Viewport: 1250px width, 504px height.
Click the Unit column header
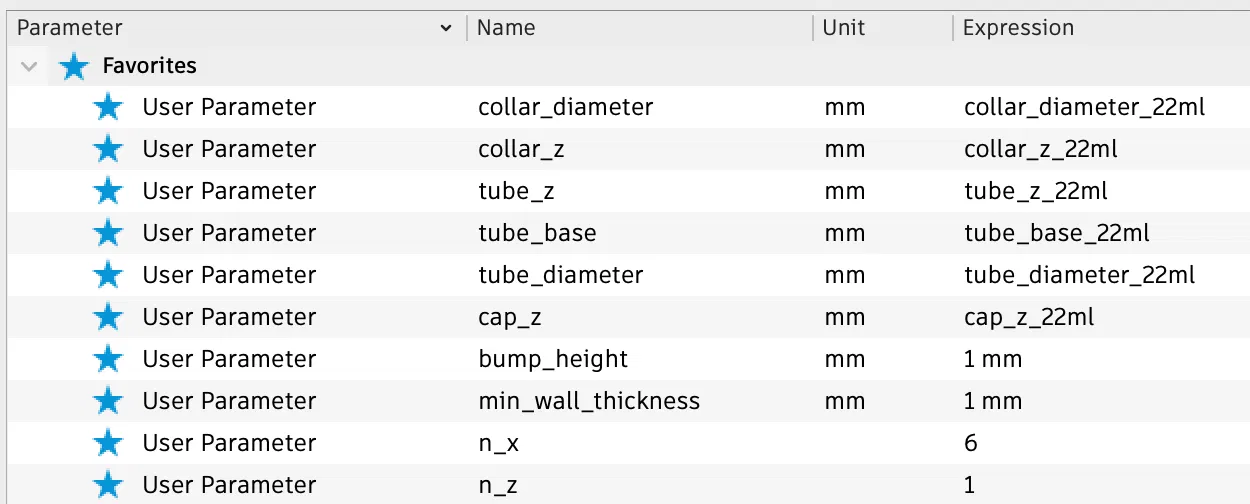[844, 28]
